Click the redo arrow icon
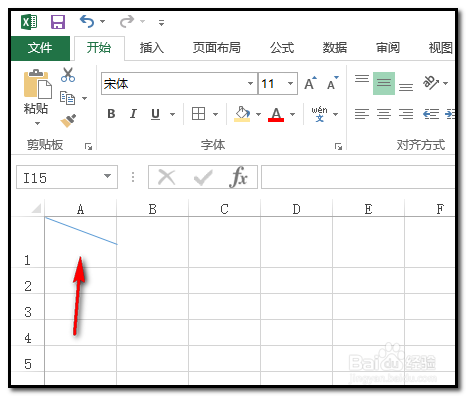The height and width of the screenshot is (396, 466). click(x=127, y=22)
